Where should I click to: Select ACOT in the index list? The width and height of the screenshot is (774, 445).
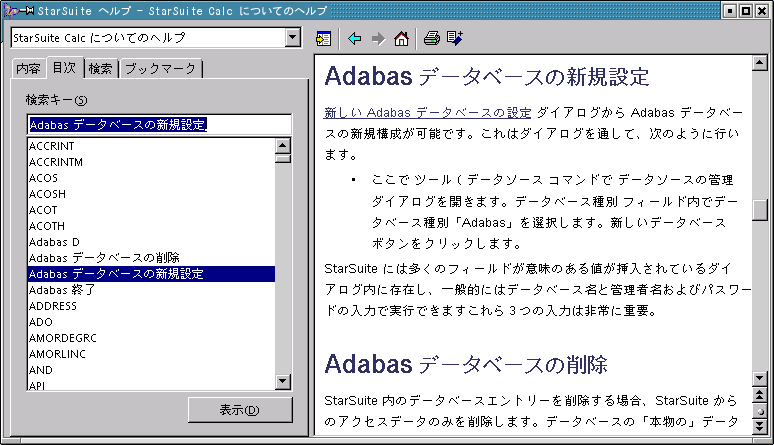[x=151, y=210]
